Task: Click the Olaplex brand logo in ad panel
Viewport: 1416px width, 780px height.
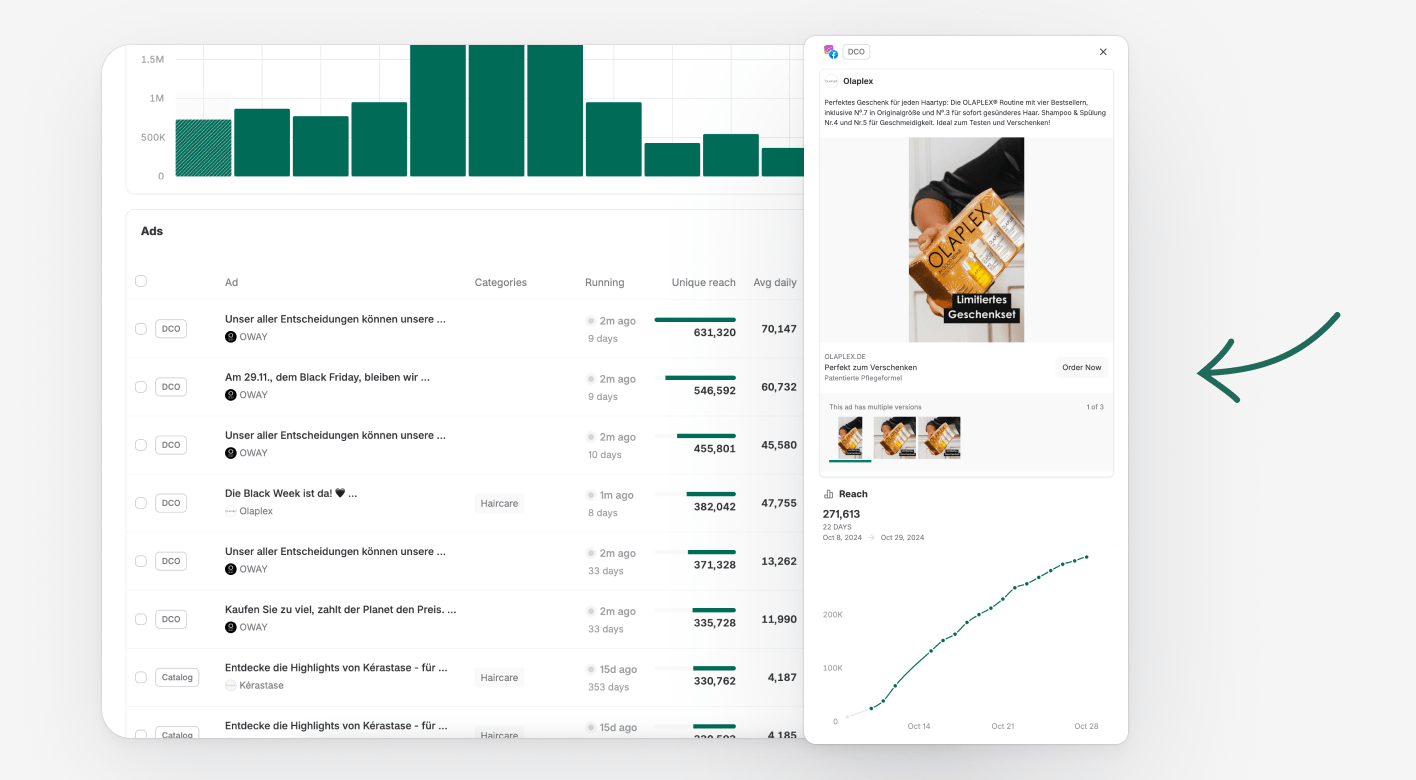Action: 831,81
